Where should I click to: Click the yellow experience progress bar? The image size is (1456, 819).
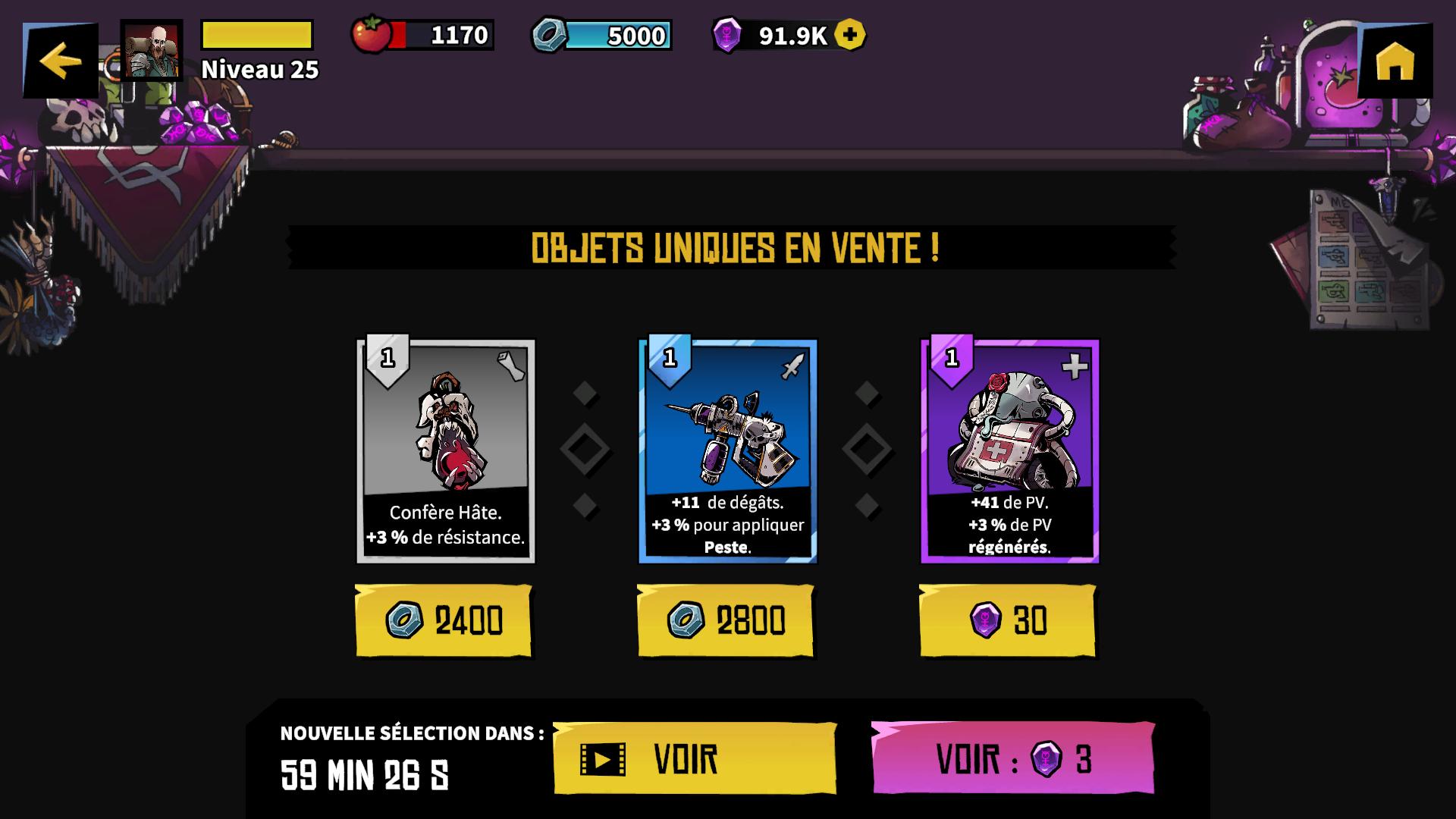pyautogui.click(x=257, y=36)
